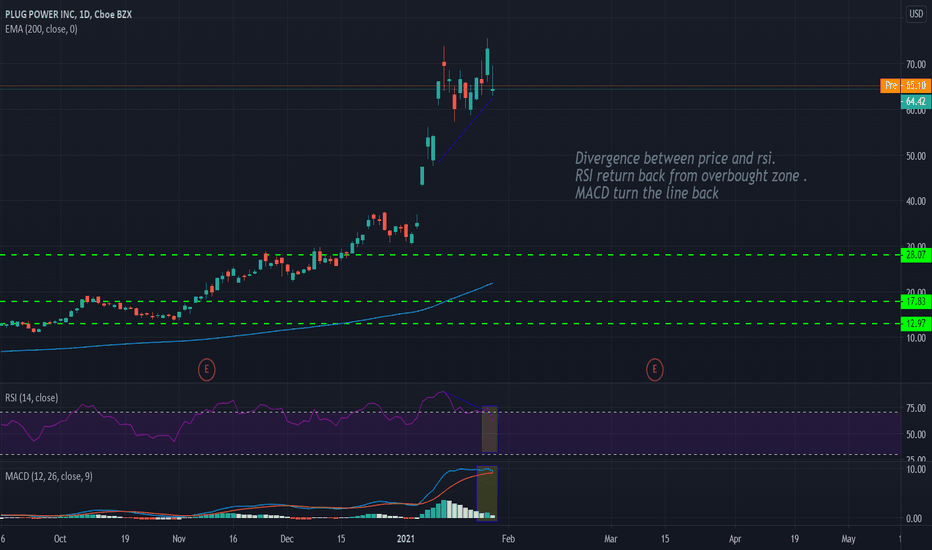Click the 'MACD turn the line back' note

[647, 193]
